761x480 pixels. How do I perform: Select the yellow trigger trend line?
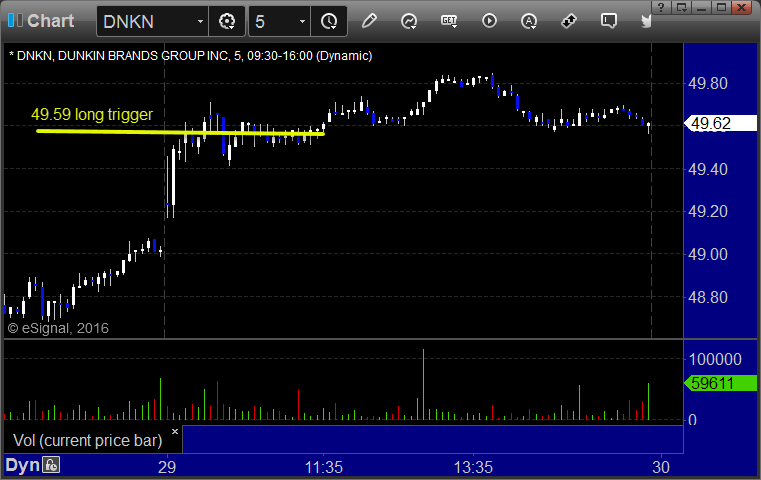point(180,132)
